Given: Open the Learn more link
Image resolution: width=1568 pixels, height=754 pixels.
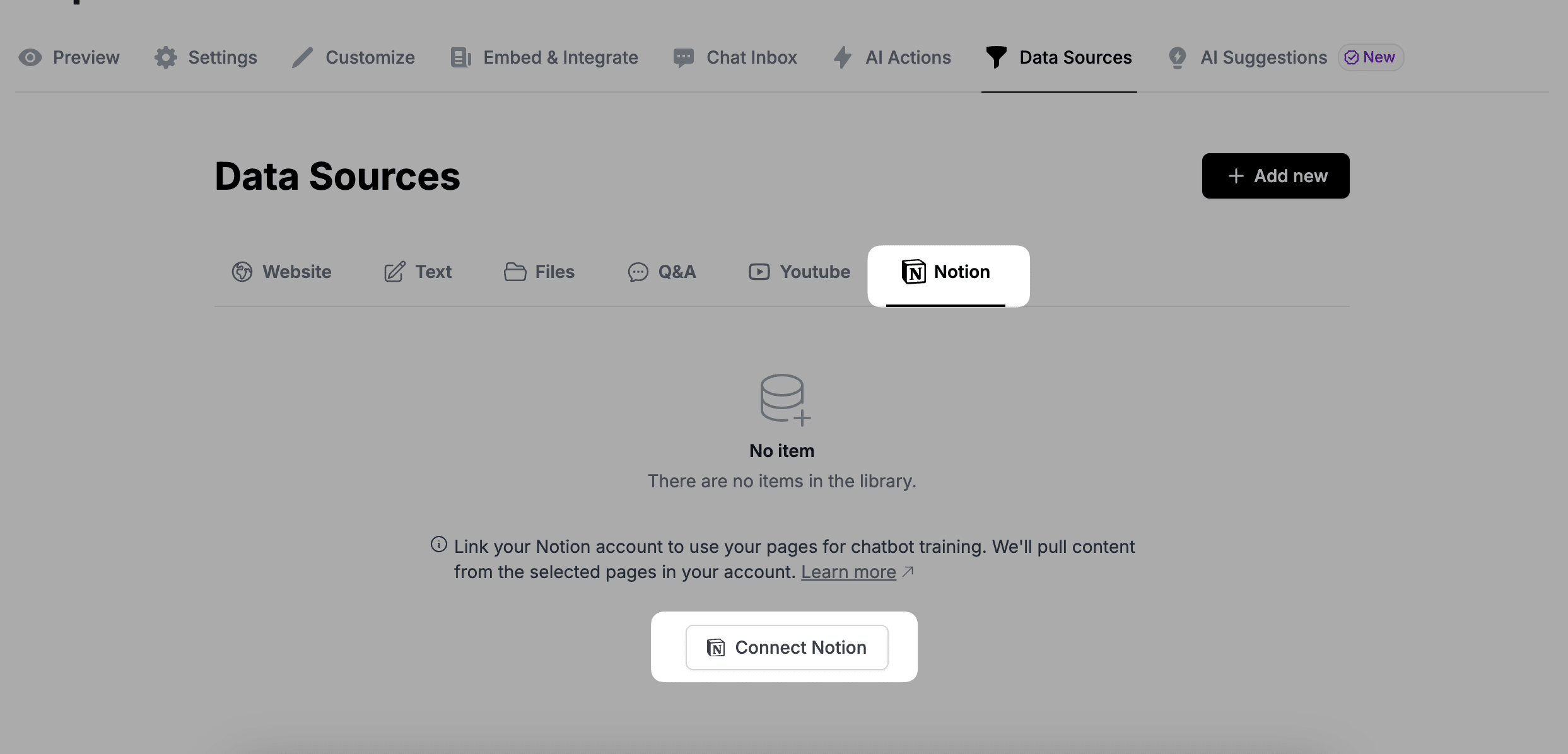Looking at the screenshot, I should point(848,572).
